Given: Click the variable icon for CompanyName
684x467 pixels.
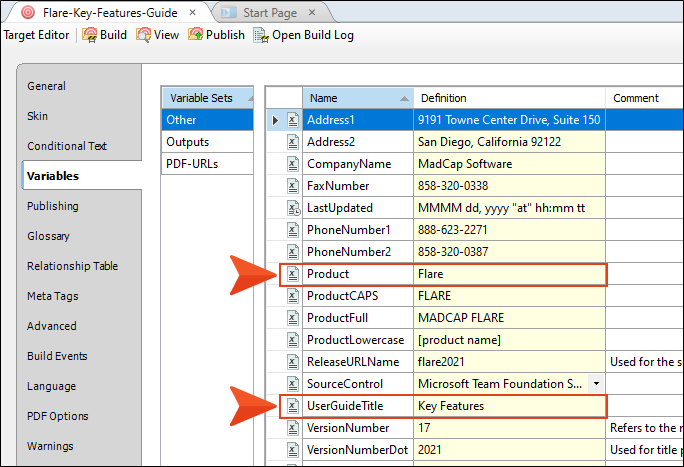Looking at the screenshot, I should point(293,164).
